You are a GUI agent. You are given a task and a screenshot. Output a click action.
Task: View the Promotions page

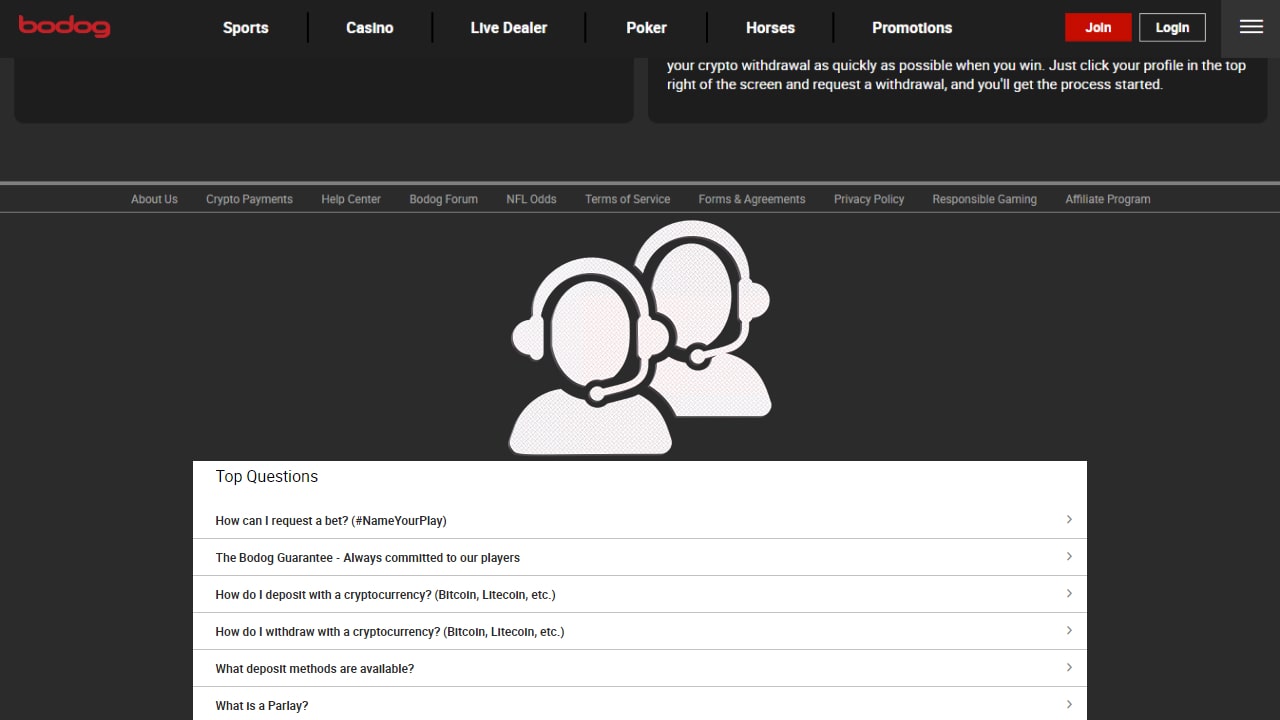(x=912, y=28)
